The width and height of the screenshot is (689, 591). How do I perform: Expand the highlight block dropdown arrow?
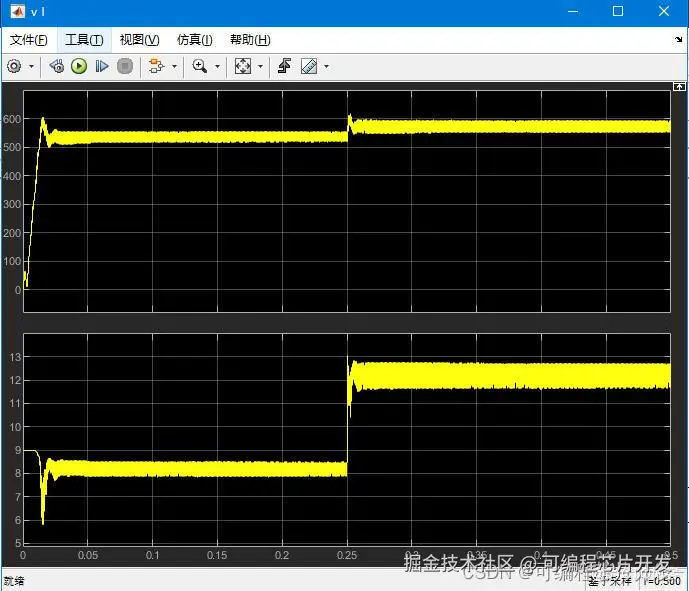click(x=174, y=67)
